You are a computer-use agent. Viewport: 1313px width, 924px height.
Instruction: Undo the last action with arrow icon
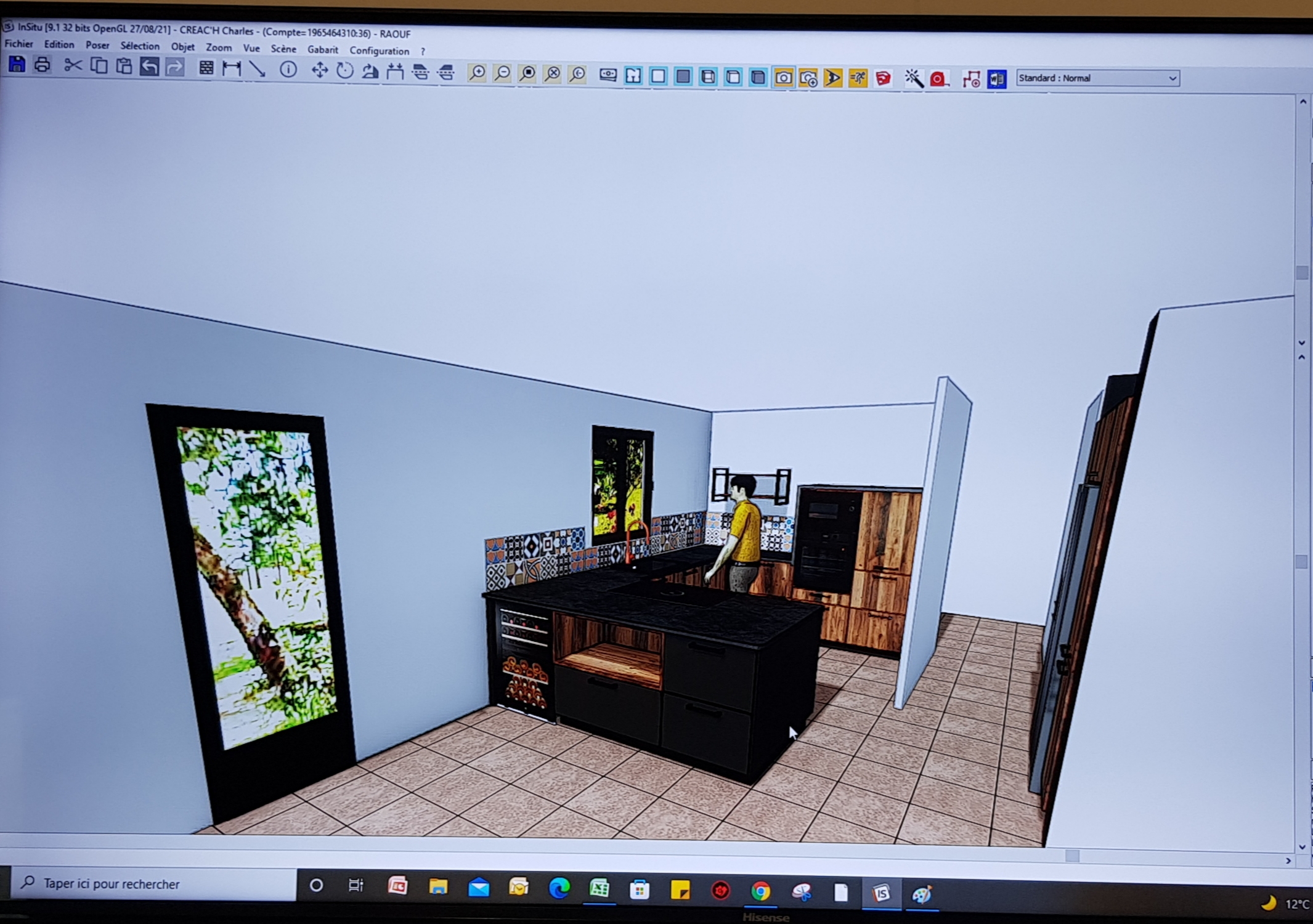point(149,67)
